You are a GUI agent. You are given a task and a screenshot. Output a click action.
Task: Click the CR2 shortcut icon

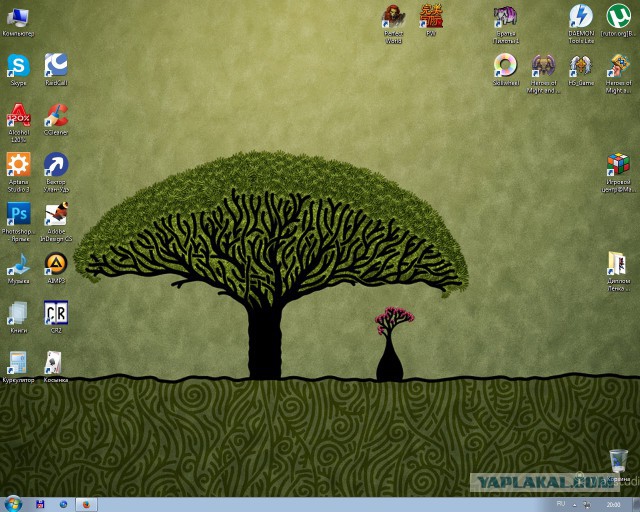56,318
